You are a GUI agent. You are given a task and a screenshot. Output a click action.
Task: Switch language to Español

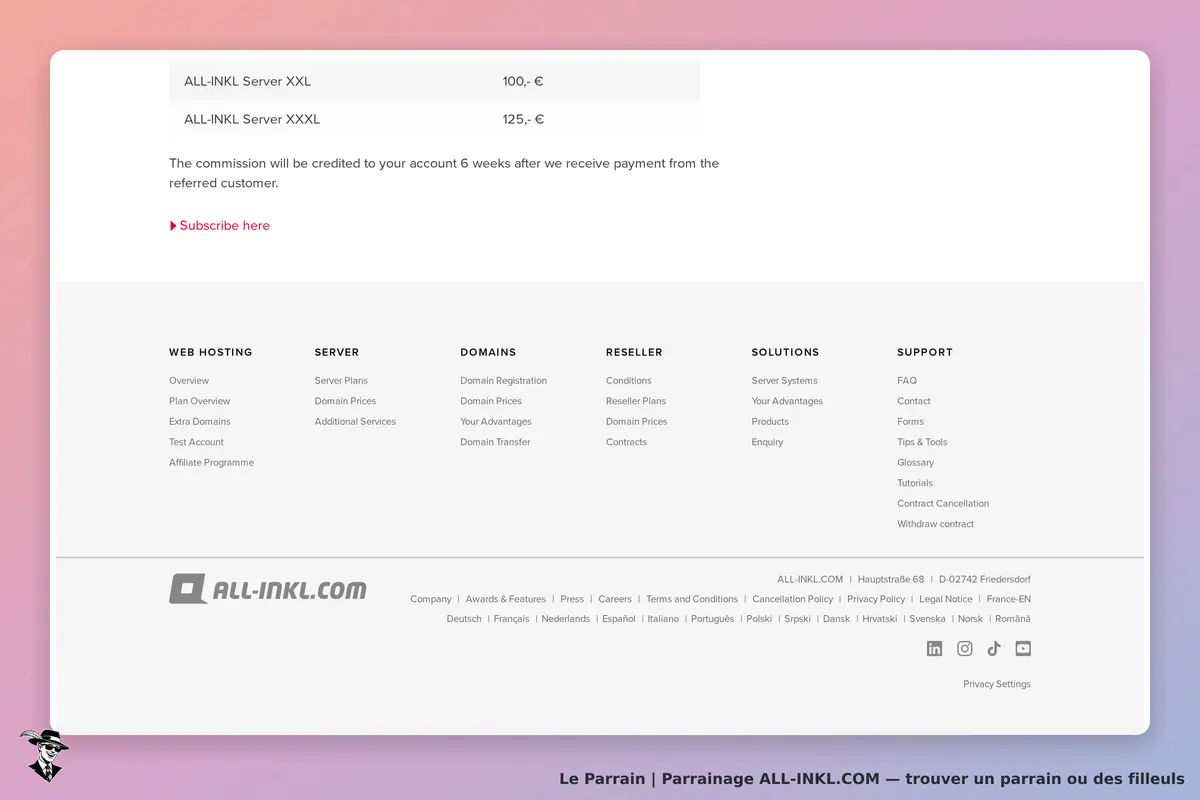[619, 619]
